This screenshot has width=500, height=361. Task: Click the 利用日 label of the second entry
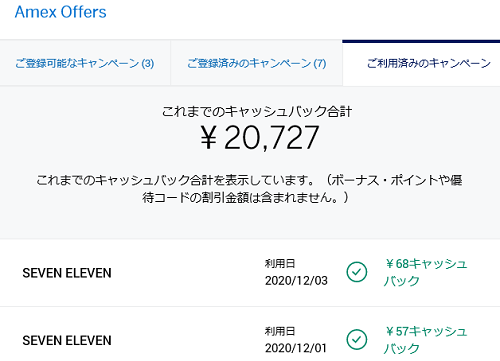point(280,331)
